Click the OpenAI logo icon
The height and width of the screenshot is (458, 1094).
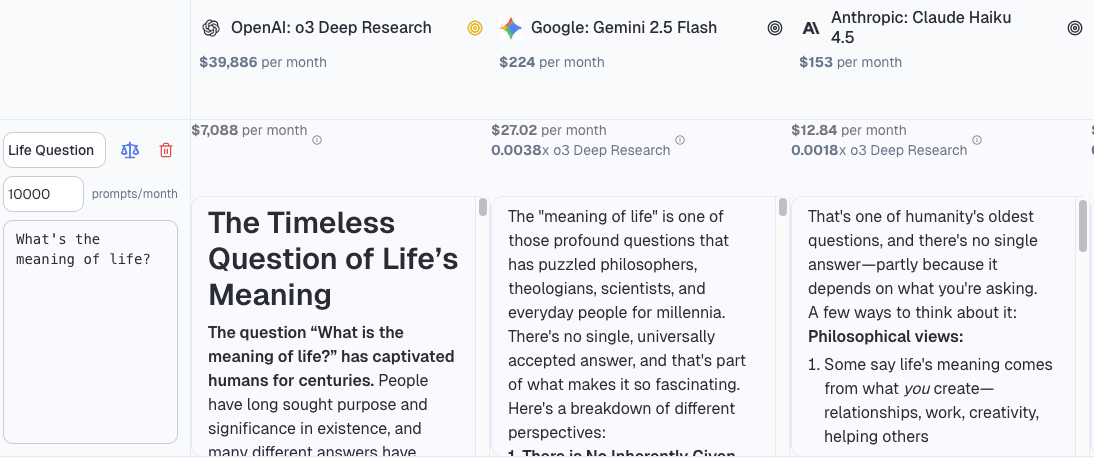(210, 28)
